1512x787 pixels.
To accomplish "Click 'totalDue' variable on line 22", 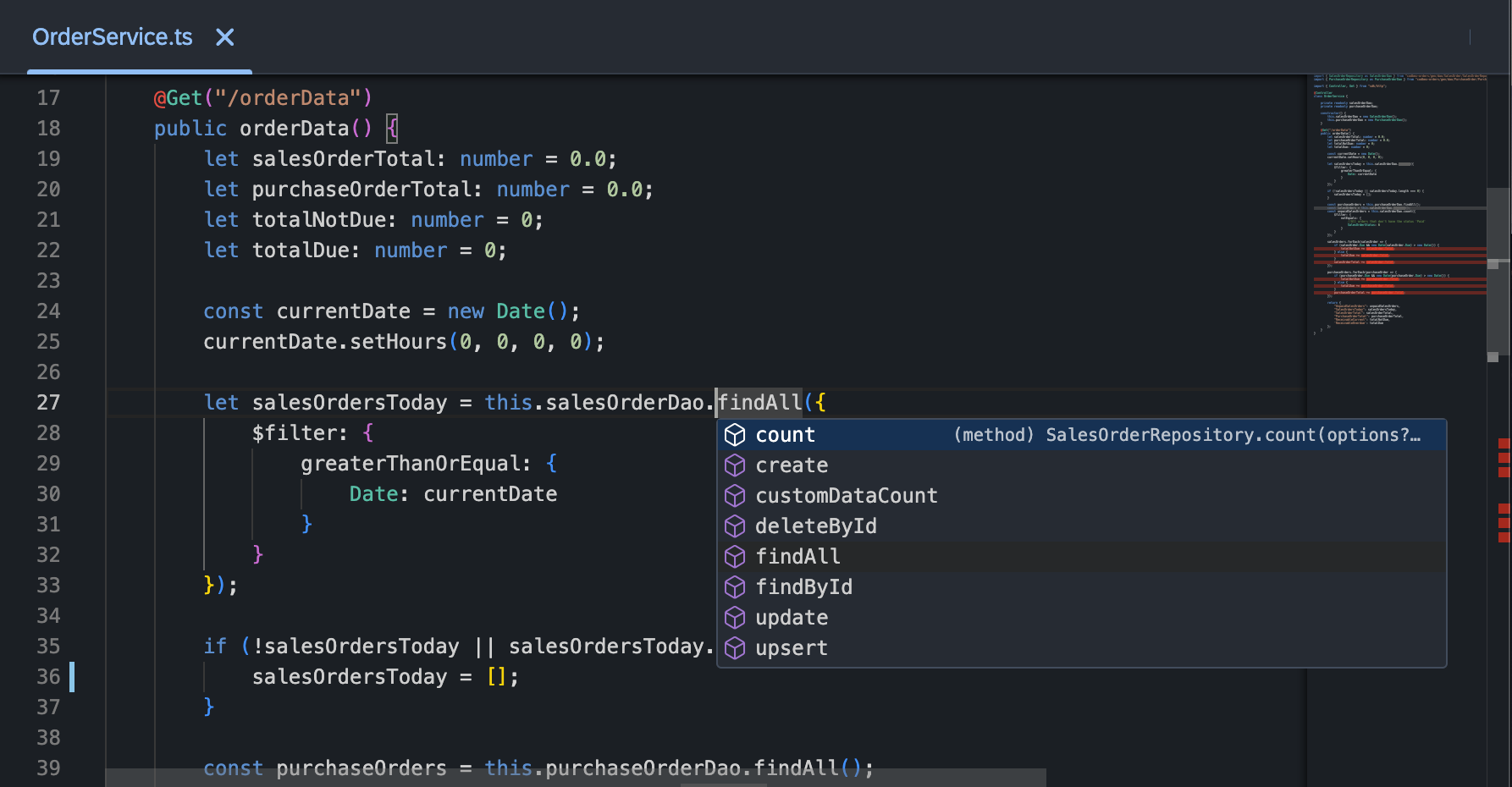I will coord(301,250).
